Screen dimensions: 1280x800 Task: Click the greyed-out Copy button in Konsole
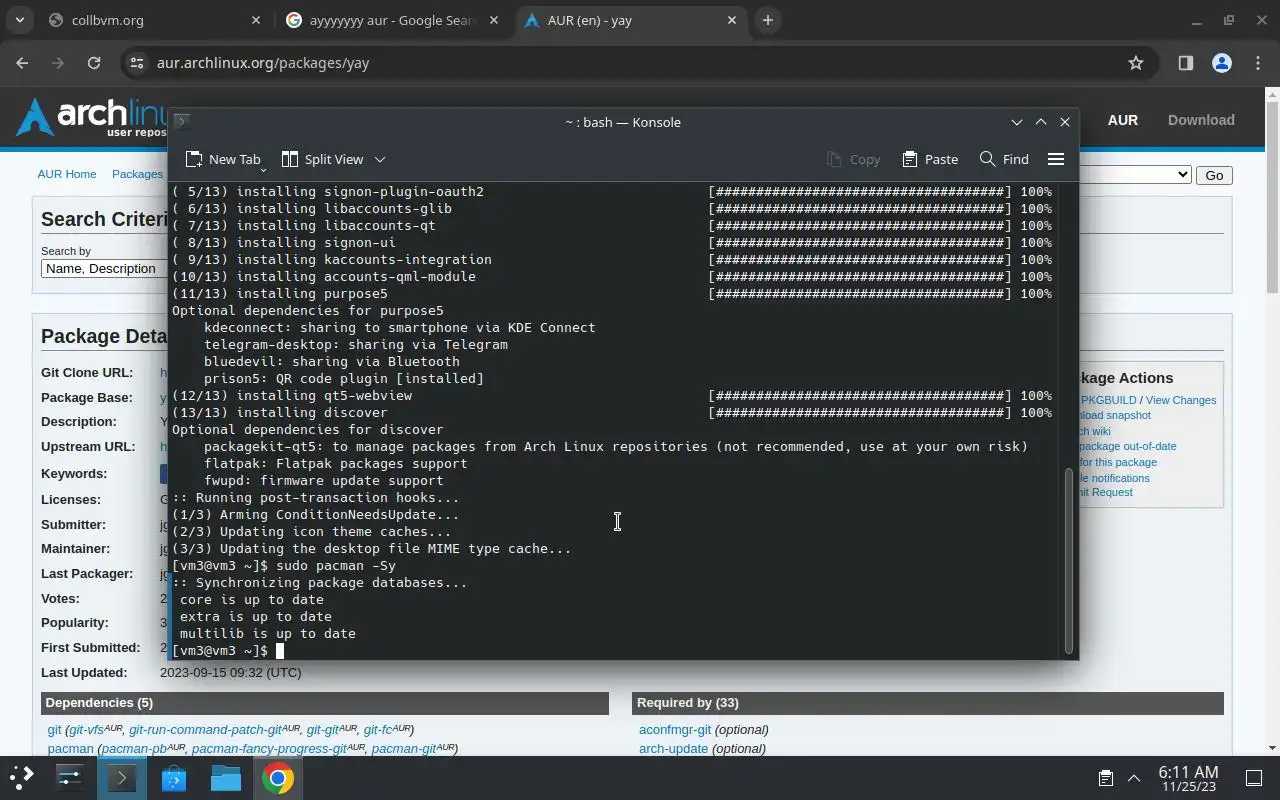(x=853, y=159)
